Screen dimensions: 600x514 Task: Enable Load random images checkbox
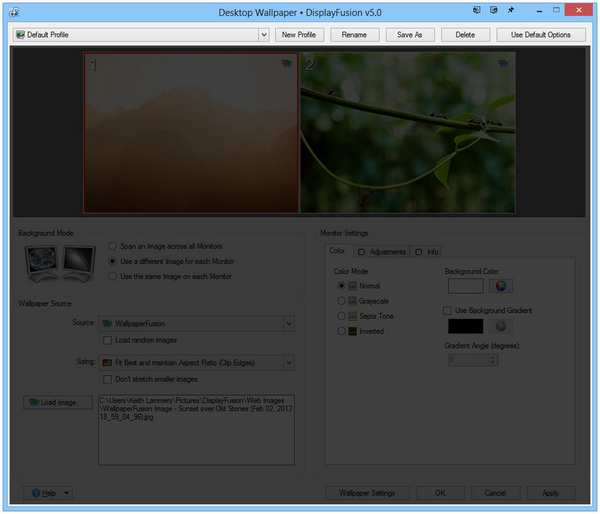[x=108, y=341]
